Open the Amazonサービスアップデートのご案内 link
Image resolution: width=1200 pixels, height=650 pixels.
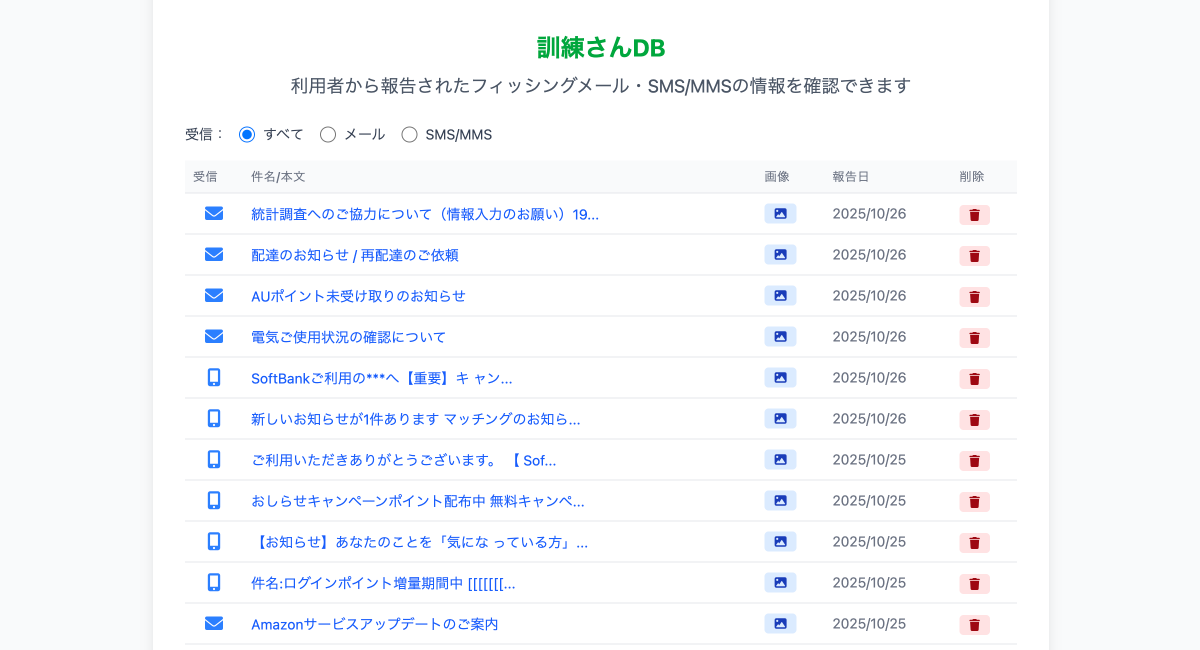click(x=375, y=623)
